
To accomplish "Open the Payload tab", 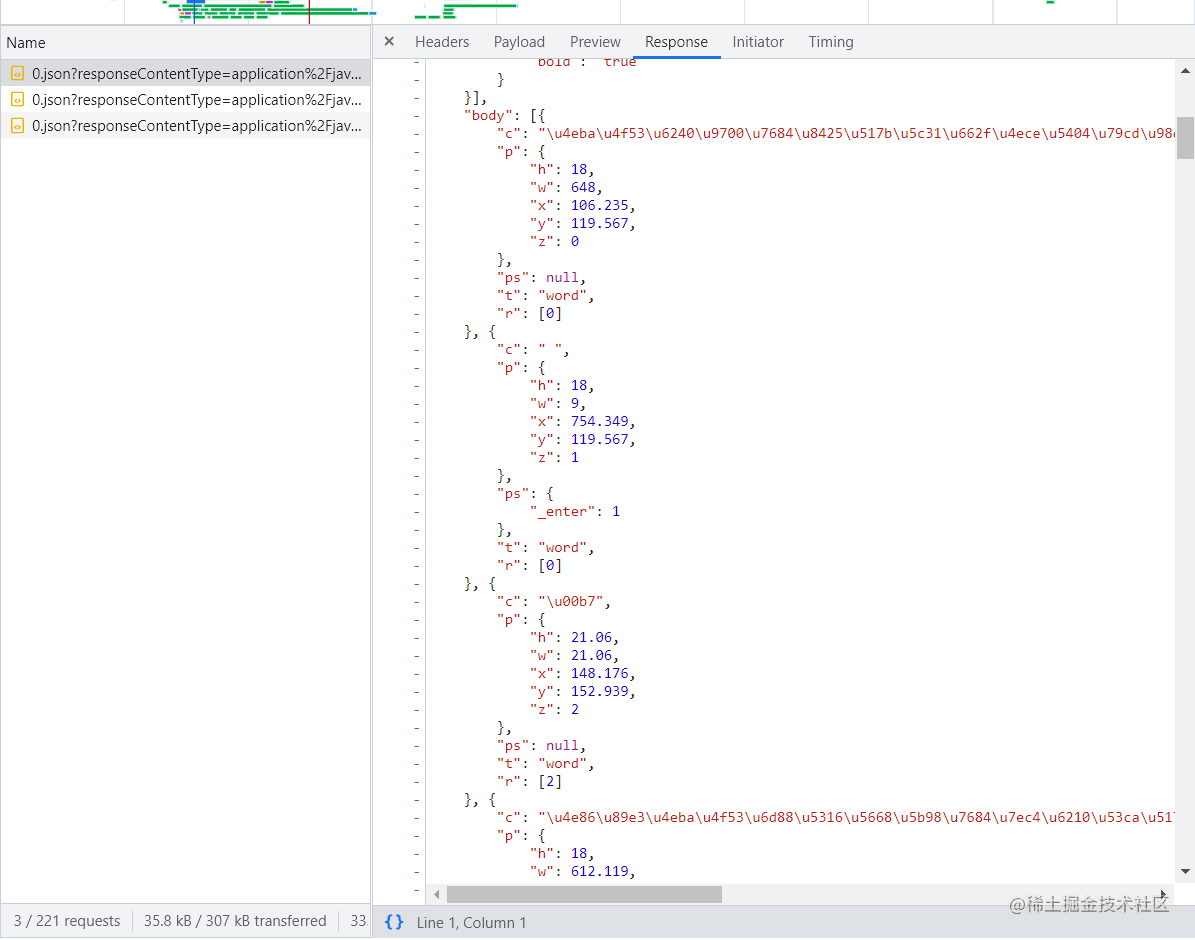I will click(519, 42).
